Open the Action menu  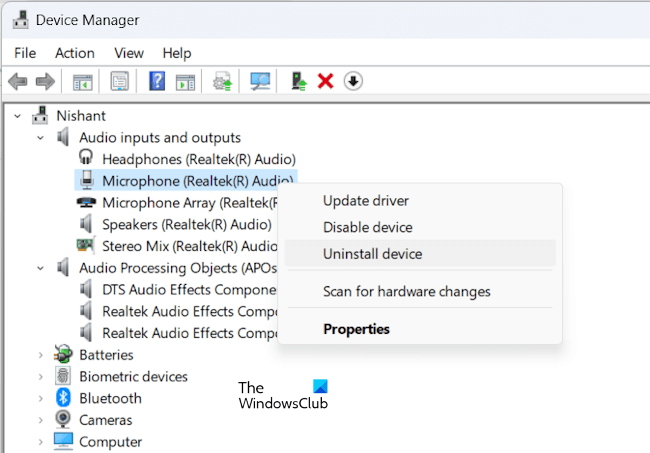coord(75,52)
